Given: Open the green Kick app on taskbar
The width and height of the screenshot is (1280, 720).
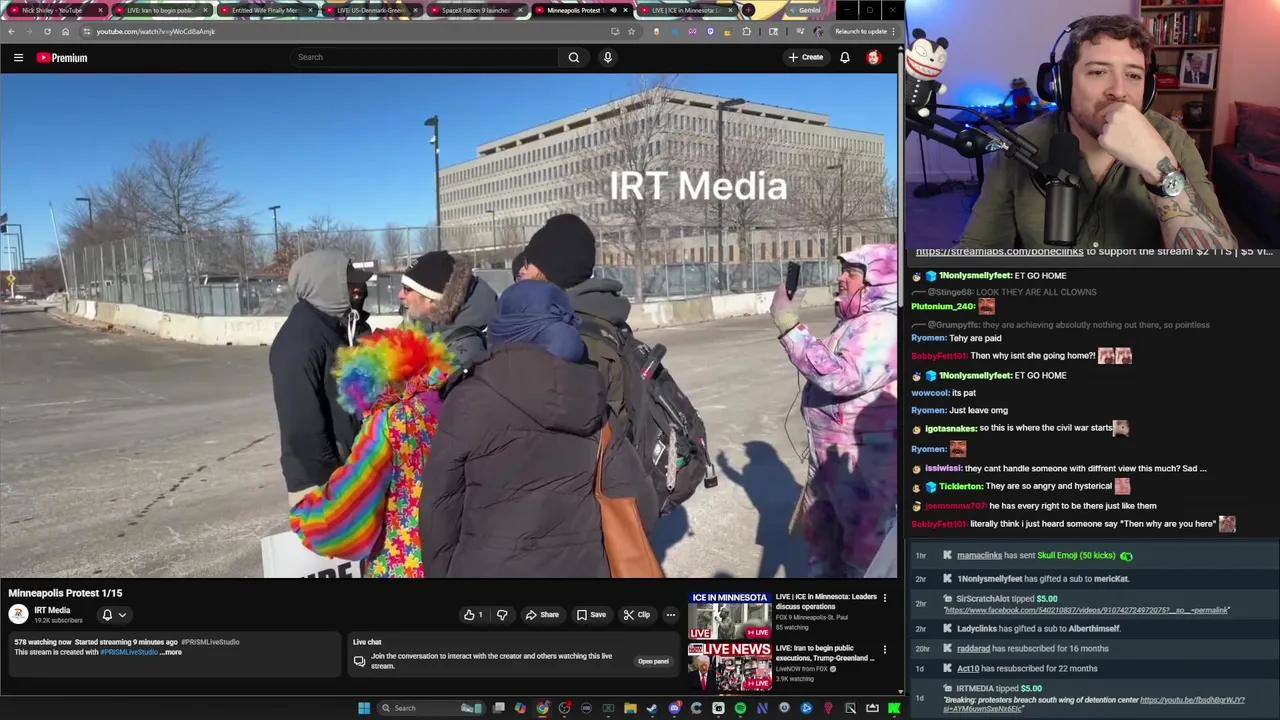Looking at the screenshot, I should (x=894, y=708).
